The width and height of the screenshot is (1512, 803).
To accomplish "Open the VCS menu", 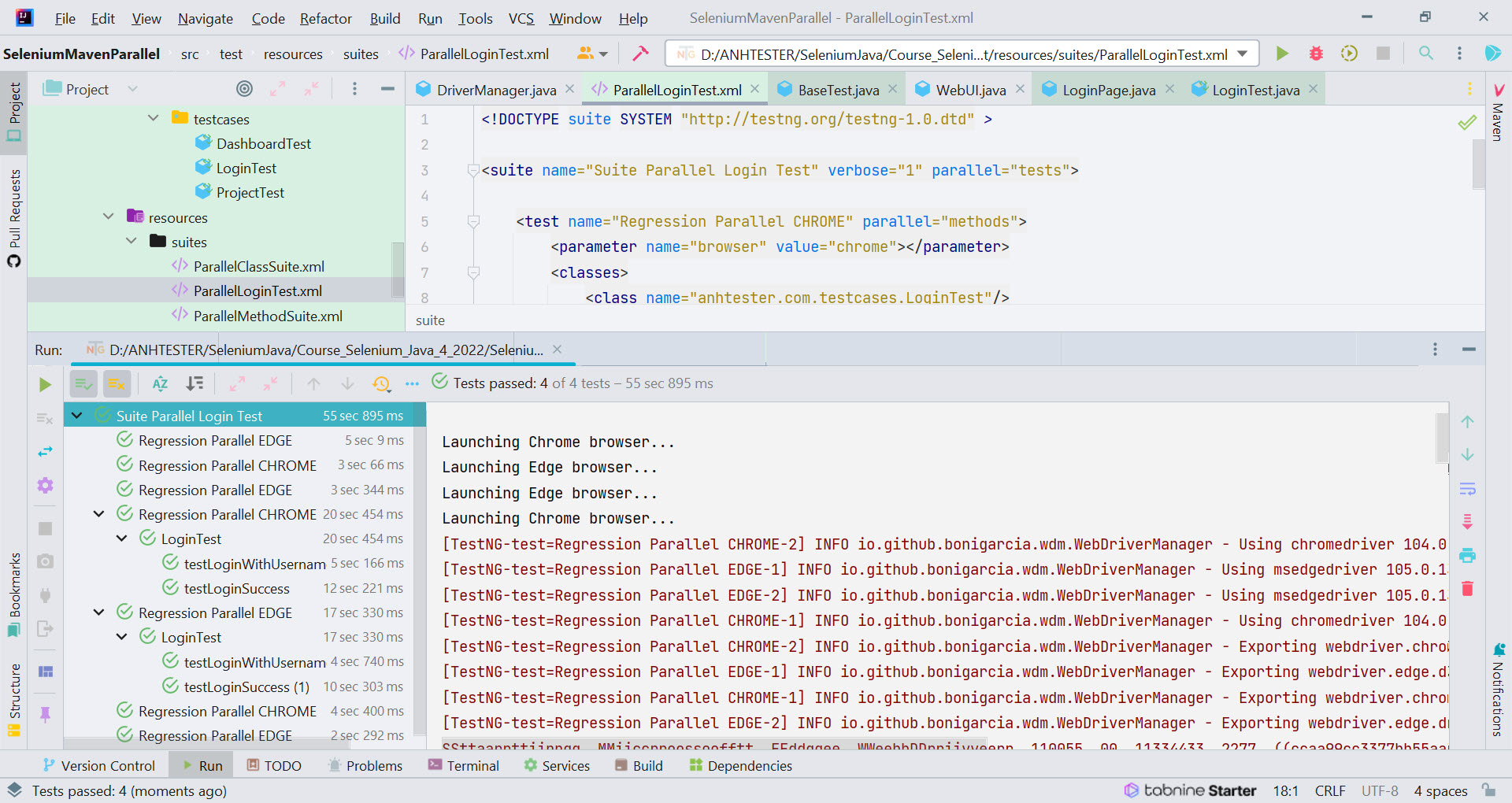I will (x=521, y=18).
